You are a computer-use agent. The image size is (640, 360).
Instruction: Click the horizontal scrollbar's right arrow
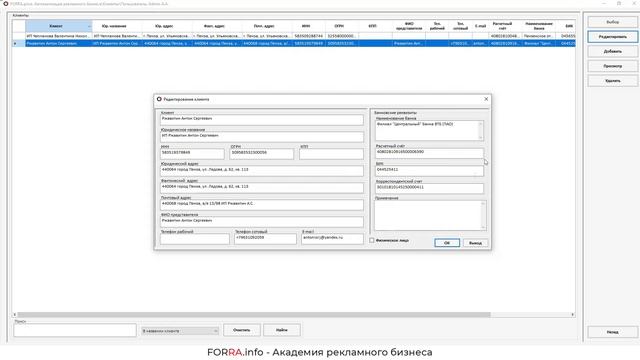click(x=573, y=315)
